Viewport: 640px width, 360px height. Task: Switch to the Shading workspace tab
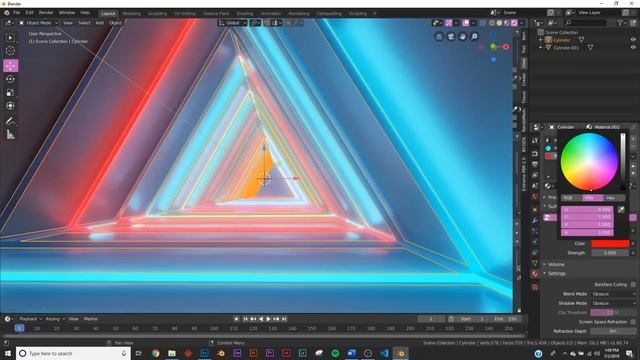click(244, 13)
